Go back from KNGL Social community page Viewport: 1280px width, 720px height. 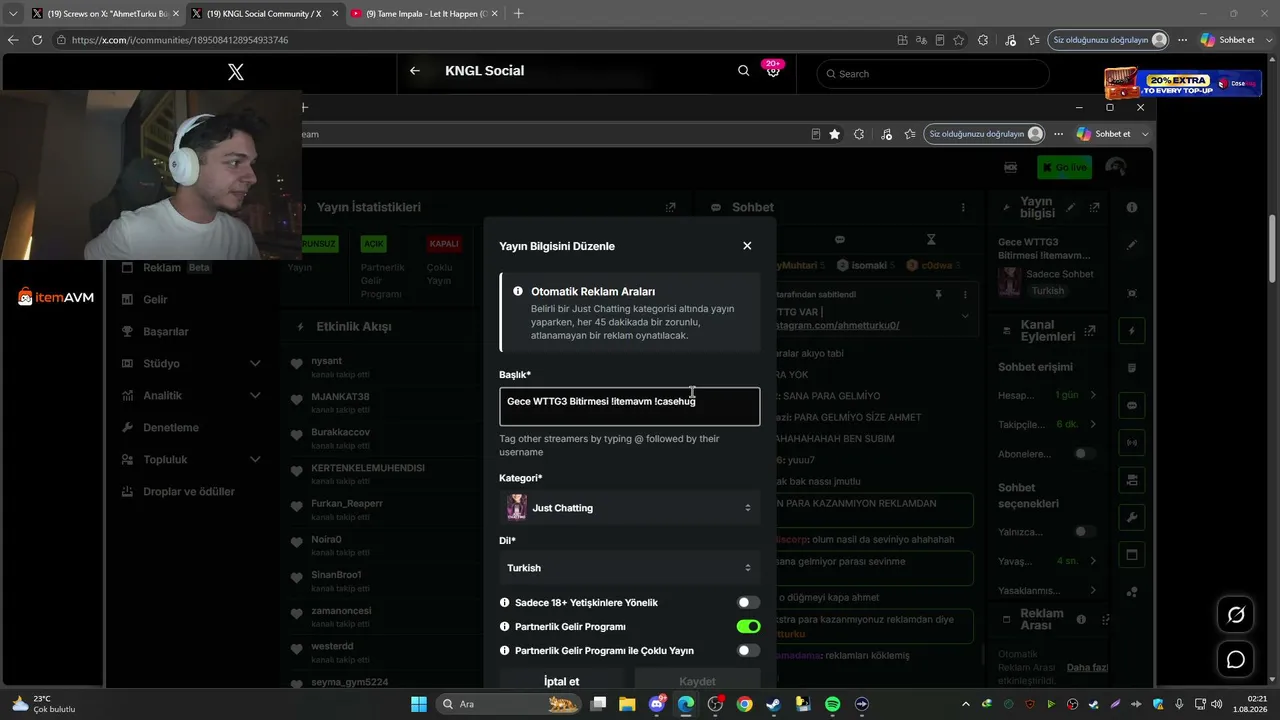pos(415,71)
